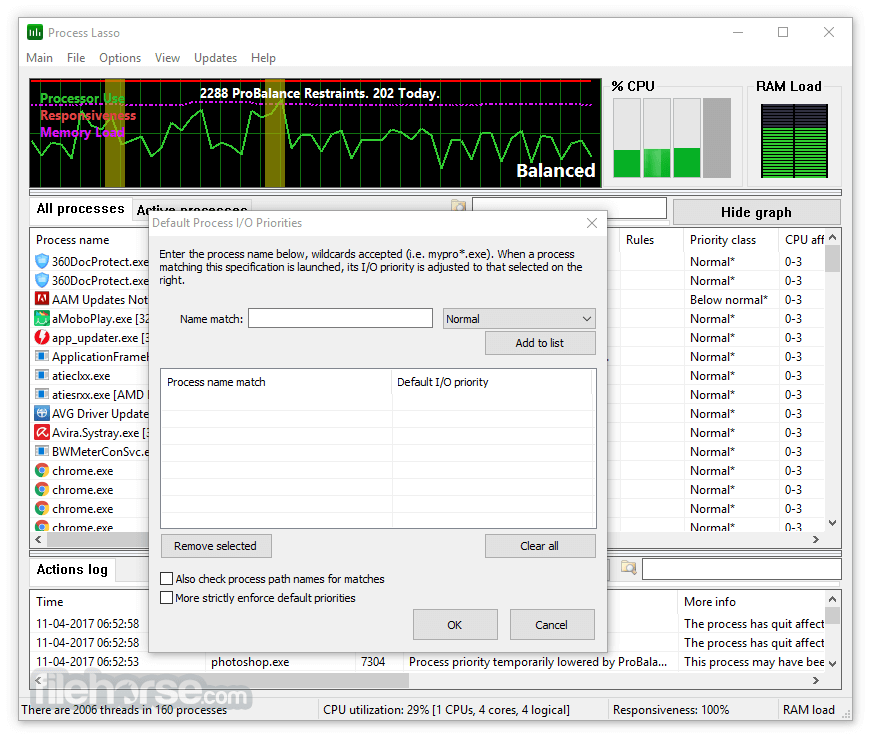
Task: Select the Actions log tab
Action: (x=72, y=570)
